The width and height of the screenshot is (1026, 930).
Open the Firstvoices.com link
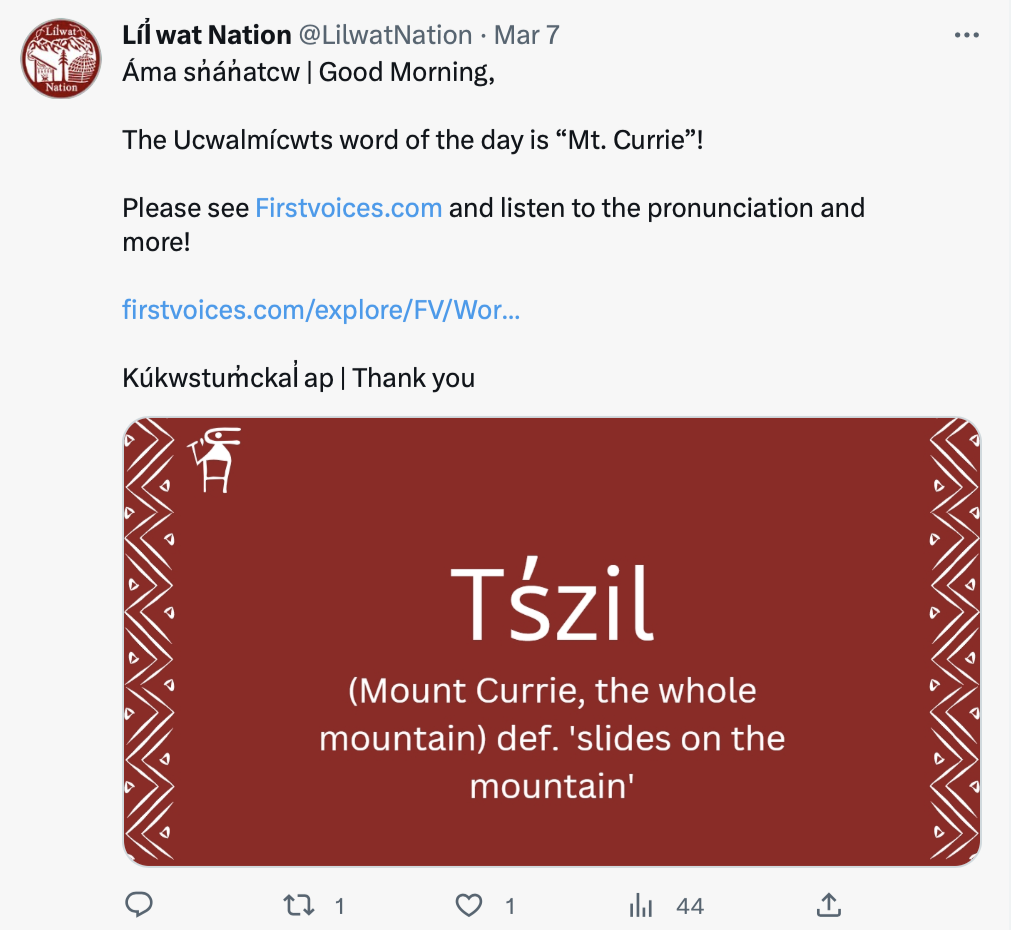tap(348, 208)
